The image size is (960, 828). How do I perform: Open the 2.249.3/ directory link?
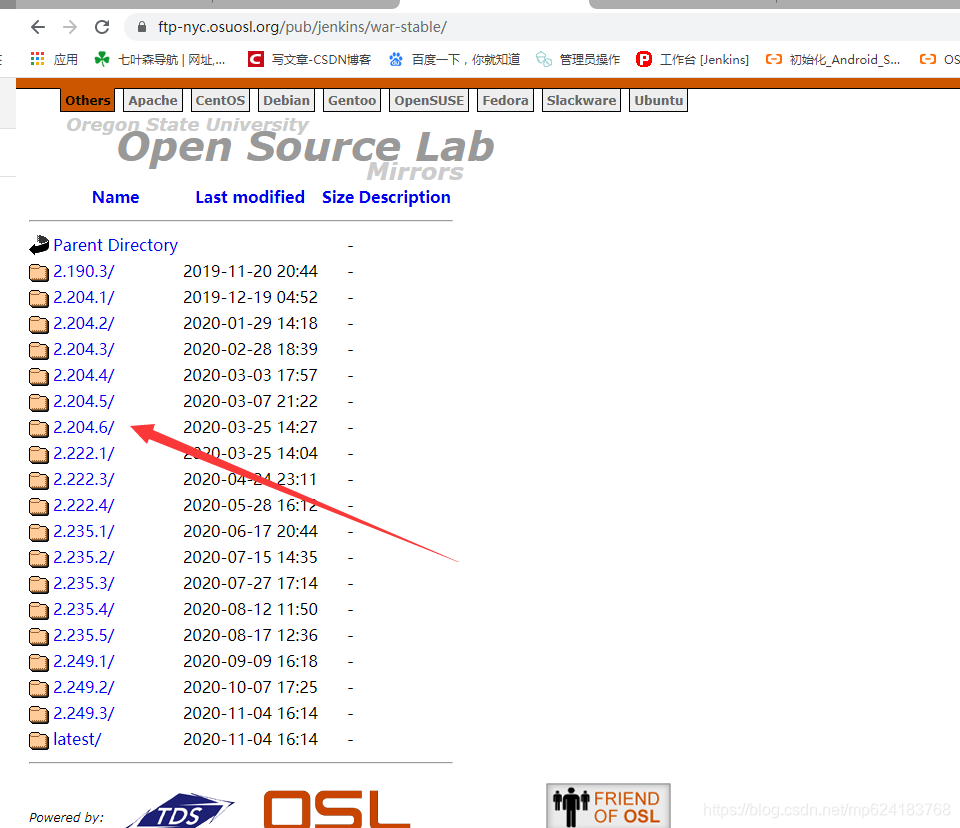[x=82, y=713]
